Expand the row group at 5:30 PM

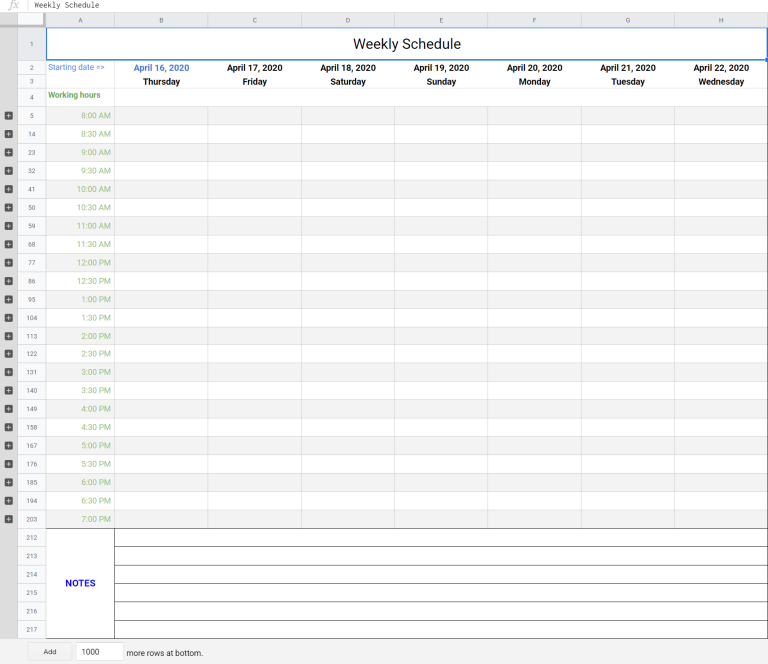pos(9,464)
